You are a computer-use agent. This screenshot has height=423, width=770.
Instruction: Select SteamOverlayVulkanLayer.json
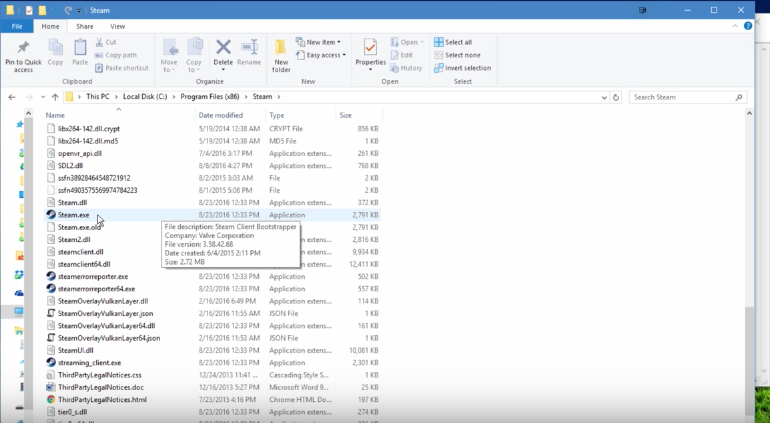click(105, 313)
